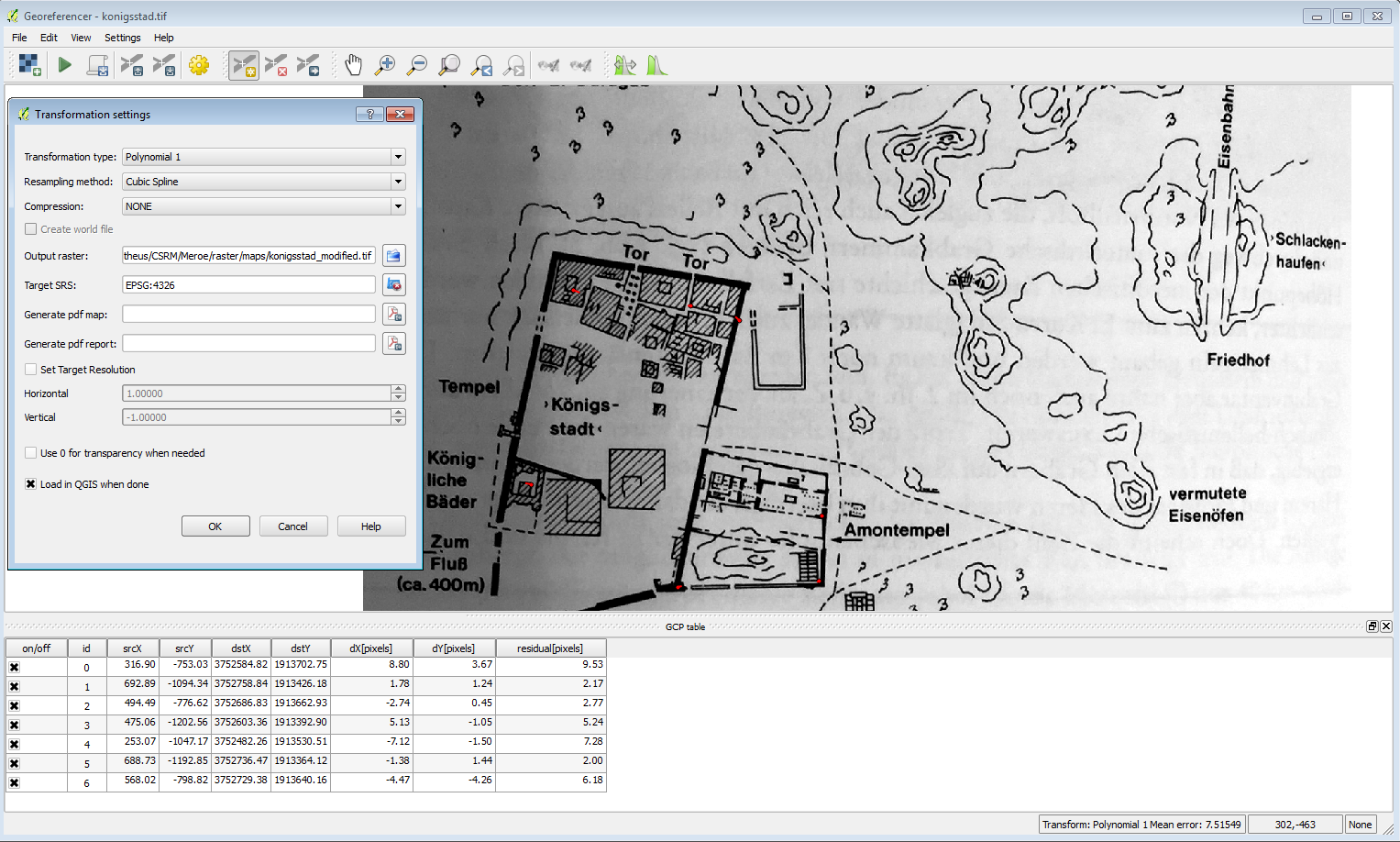
Task: Open the View menu
Action: pyautogui.click(x=81, y=38)
